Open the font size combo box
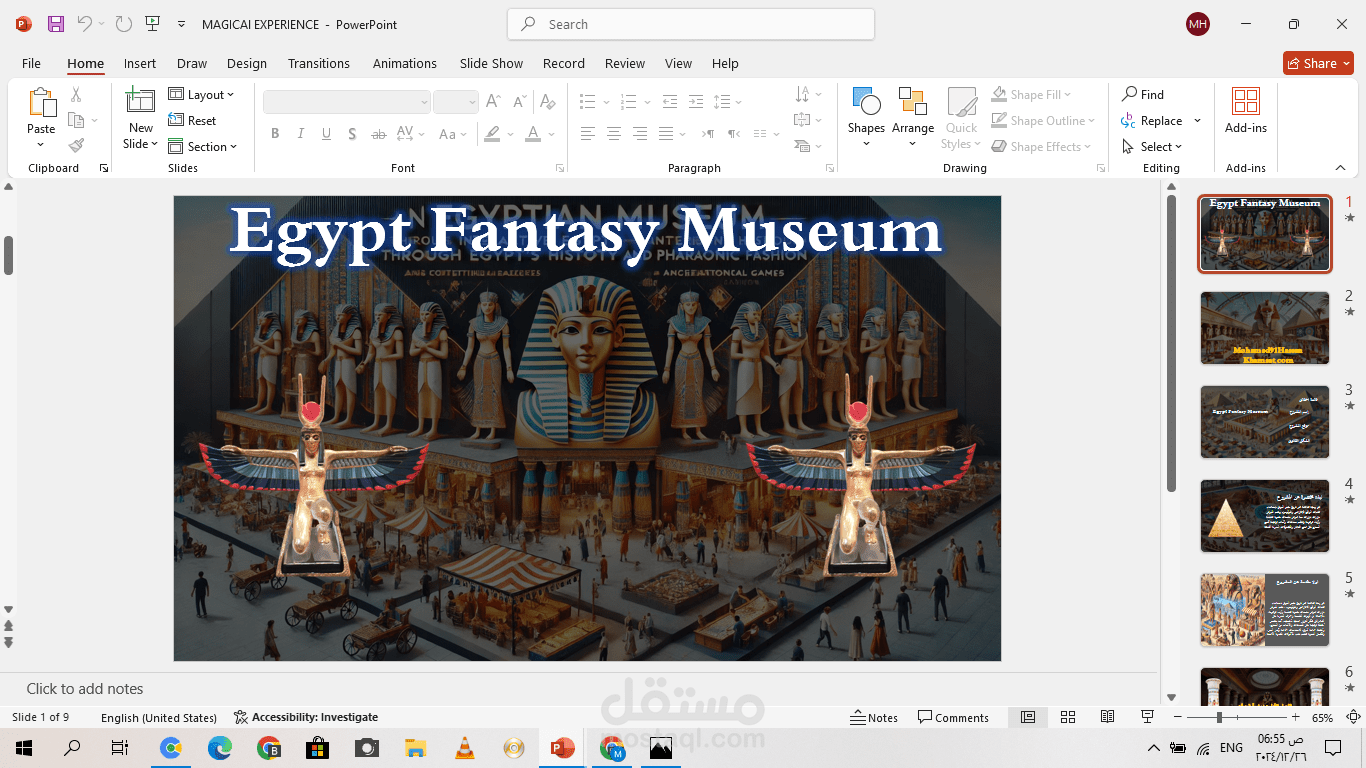The image size is (1366, 768). [x=456, y=102]
